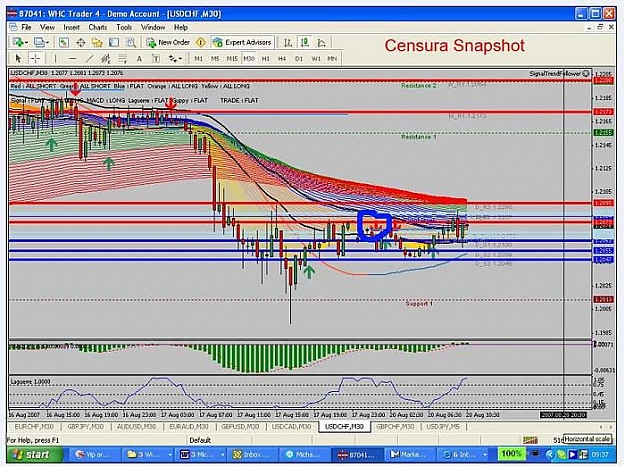Open the Window menu

(x=153, y=27)
